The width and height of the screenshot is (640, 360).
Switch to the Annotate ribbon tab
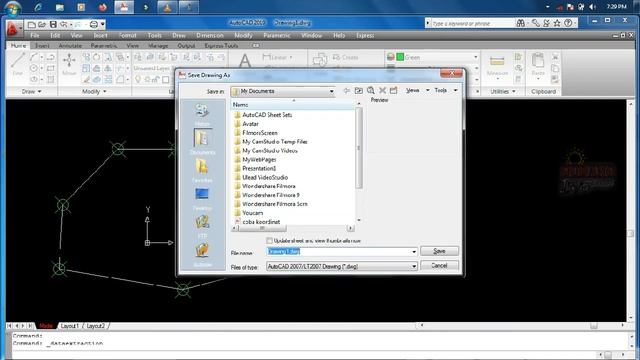tap(70, 46)
